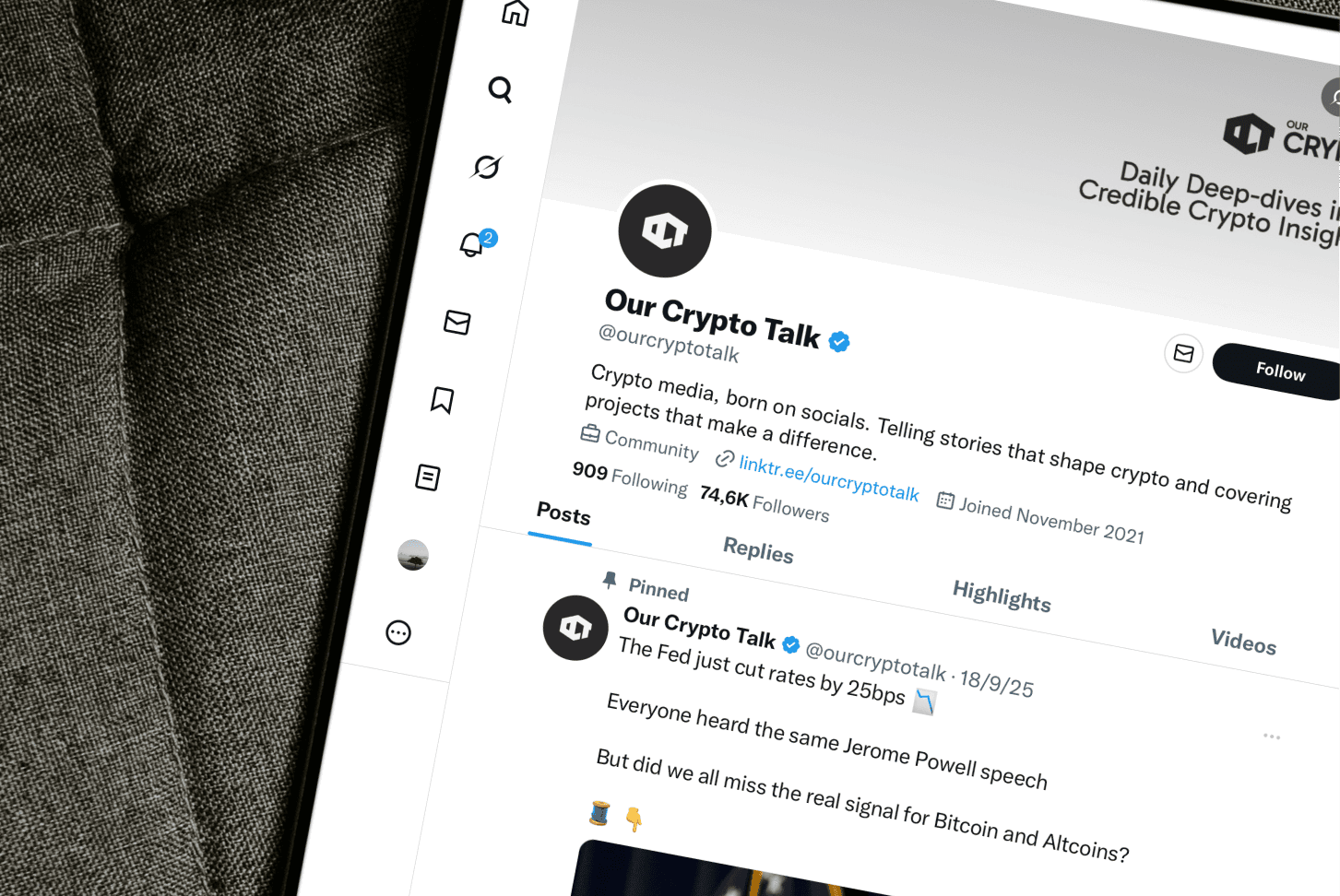
Task: Click the blue verified badge beside profile name
Action: pyautogui.click(x=838, y=342)
